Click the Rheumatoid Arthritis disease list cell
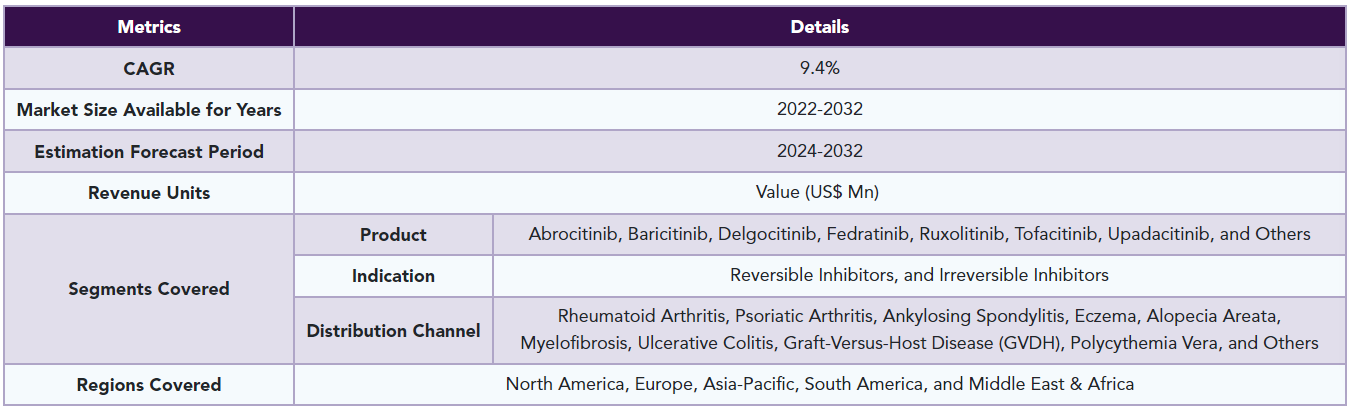Viewport: 1349px width, 412px height. [x=919, y=330]
